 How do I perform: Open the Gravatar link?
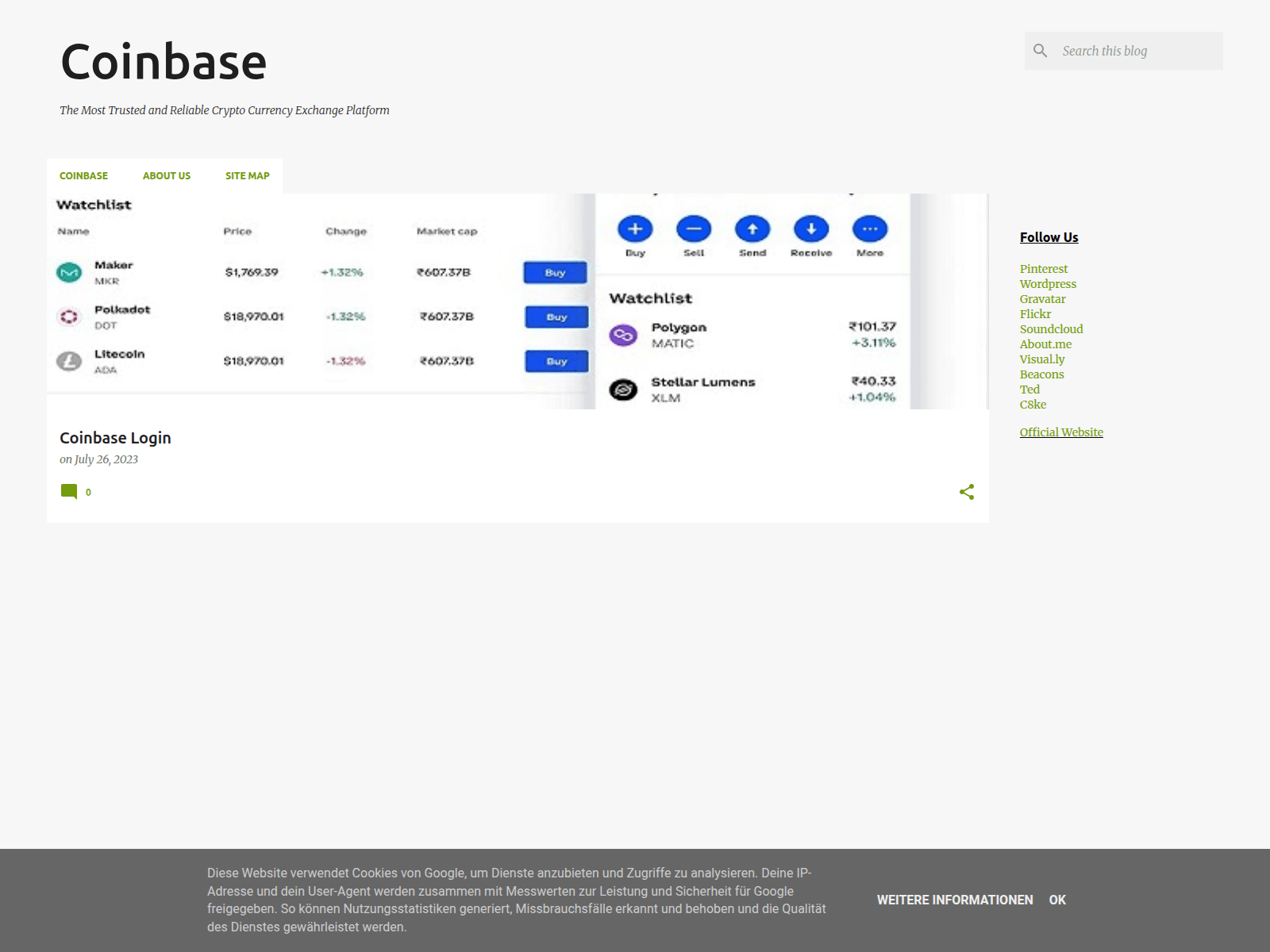click(x=1042, y=299)
